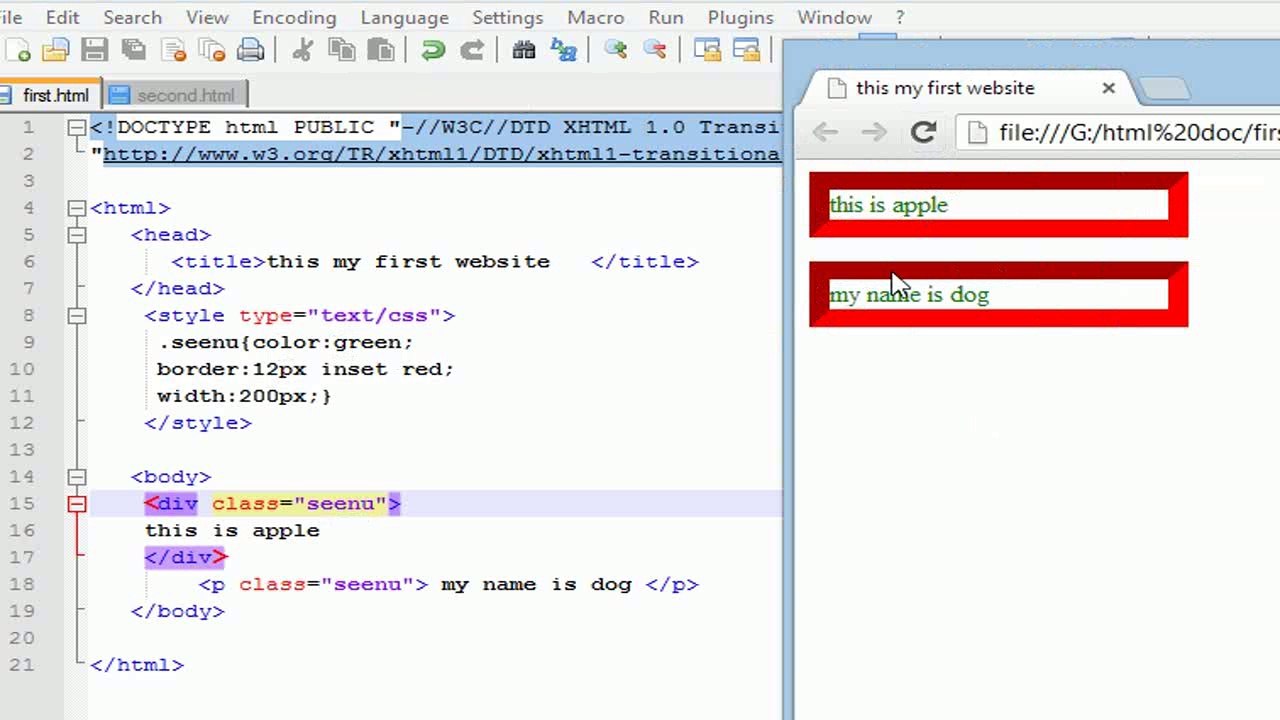Save the current file using floppy icon
Image resolution: width=1280 pixels, height=720 pixels.
(x=95, y=50)
